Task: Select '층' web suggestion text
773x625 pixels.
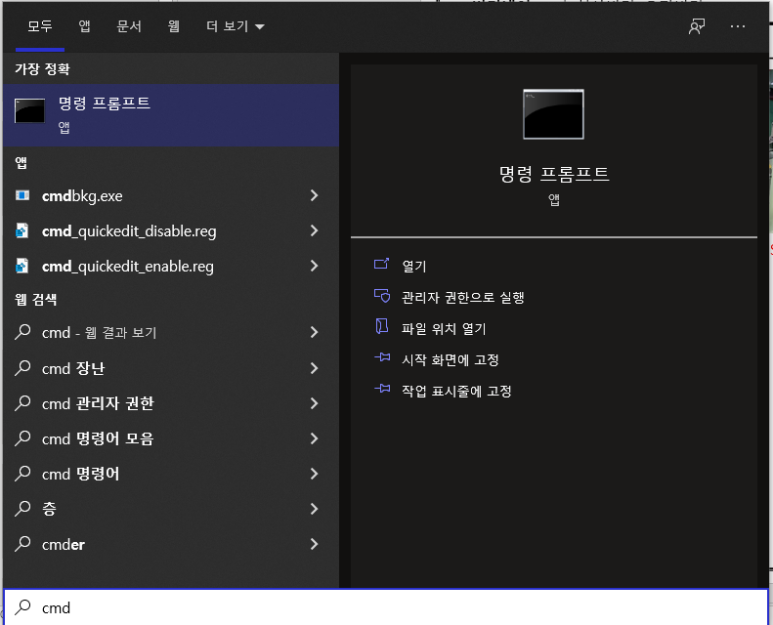Action: (49, 509)
